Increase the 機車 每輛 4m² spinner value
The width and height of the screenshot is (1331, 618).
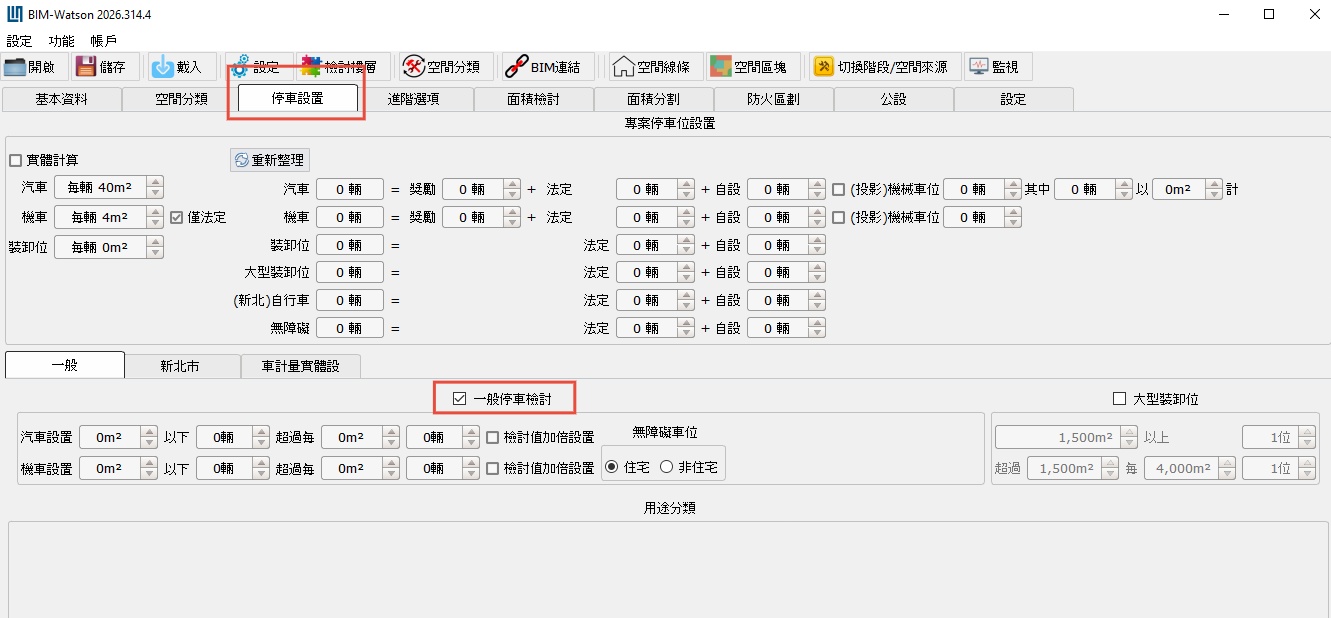point(154,212)
